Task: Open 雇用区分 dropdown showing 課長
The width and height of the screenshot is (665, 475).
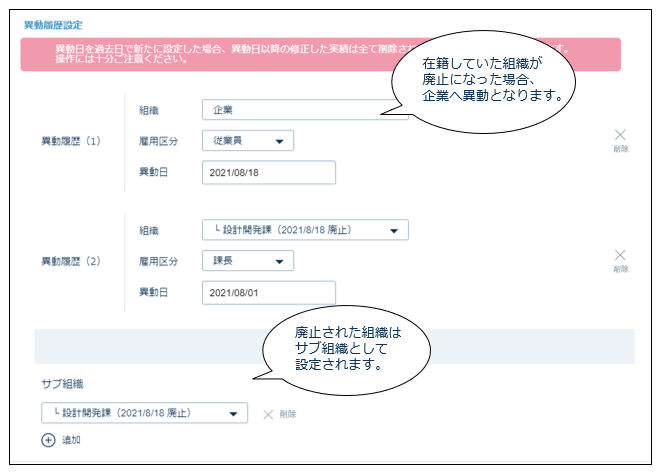Action: click(x=248, y=261)
